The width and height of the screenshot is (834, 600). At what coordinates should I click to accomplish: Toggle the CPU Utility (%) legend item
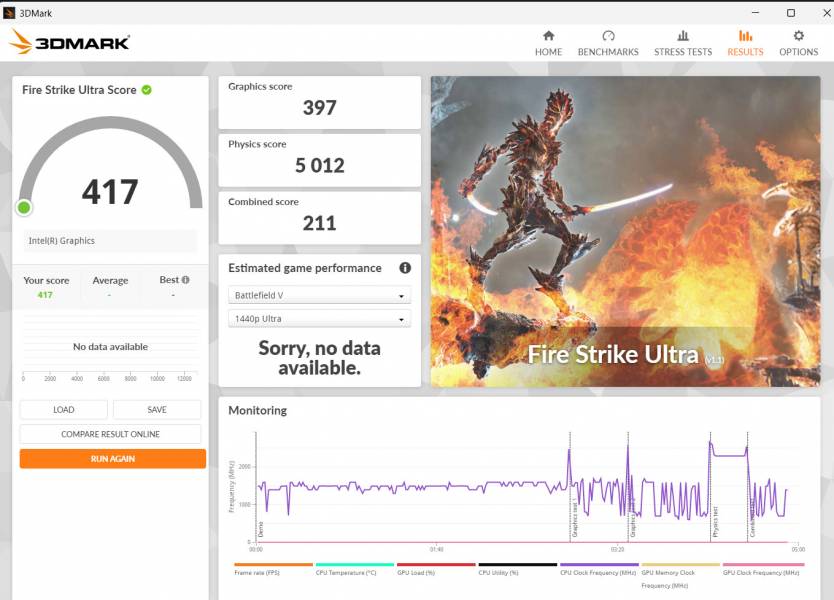(517, 569)
